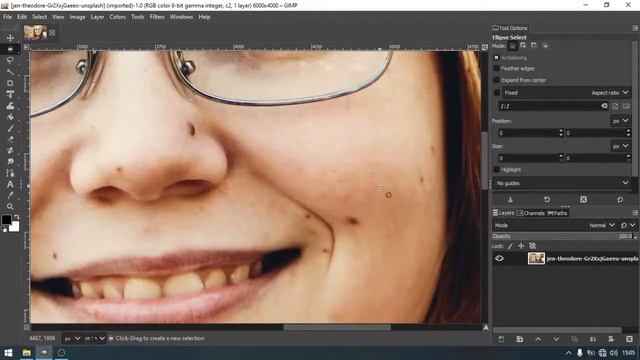Hide the jen-theodore layer with eye icon

click(499, 258)
